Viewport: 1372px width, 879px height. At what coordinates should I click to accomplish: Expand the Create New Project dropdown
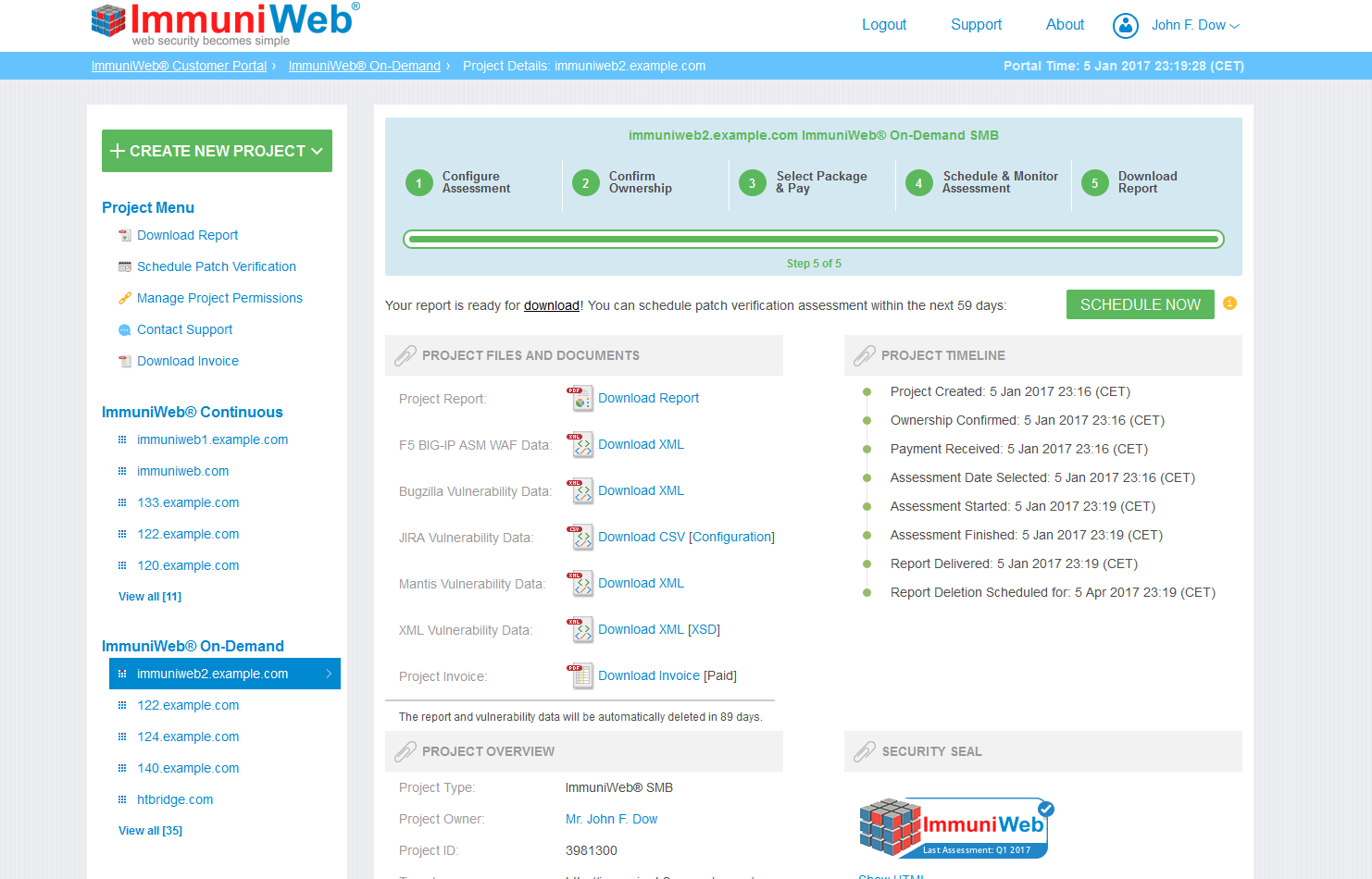click(x=217, y=151)
